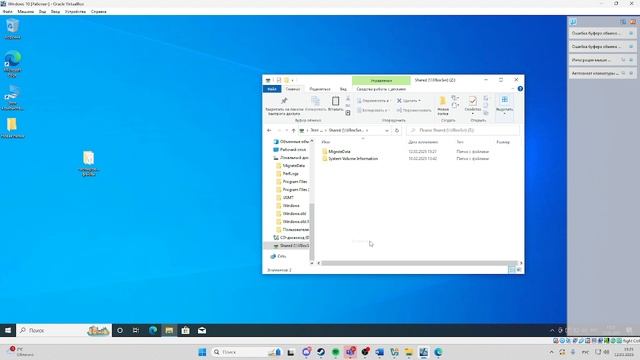640x360 pixels.
Task: Open VirtualBox Файл menu
Action: pyautogui.click(x=7, y=11)
